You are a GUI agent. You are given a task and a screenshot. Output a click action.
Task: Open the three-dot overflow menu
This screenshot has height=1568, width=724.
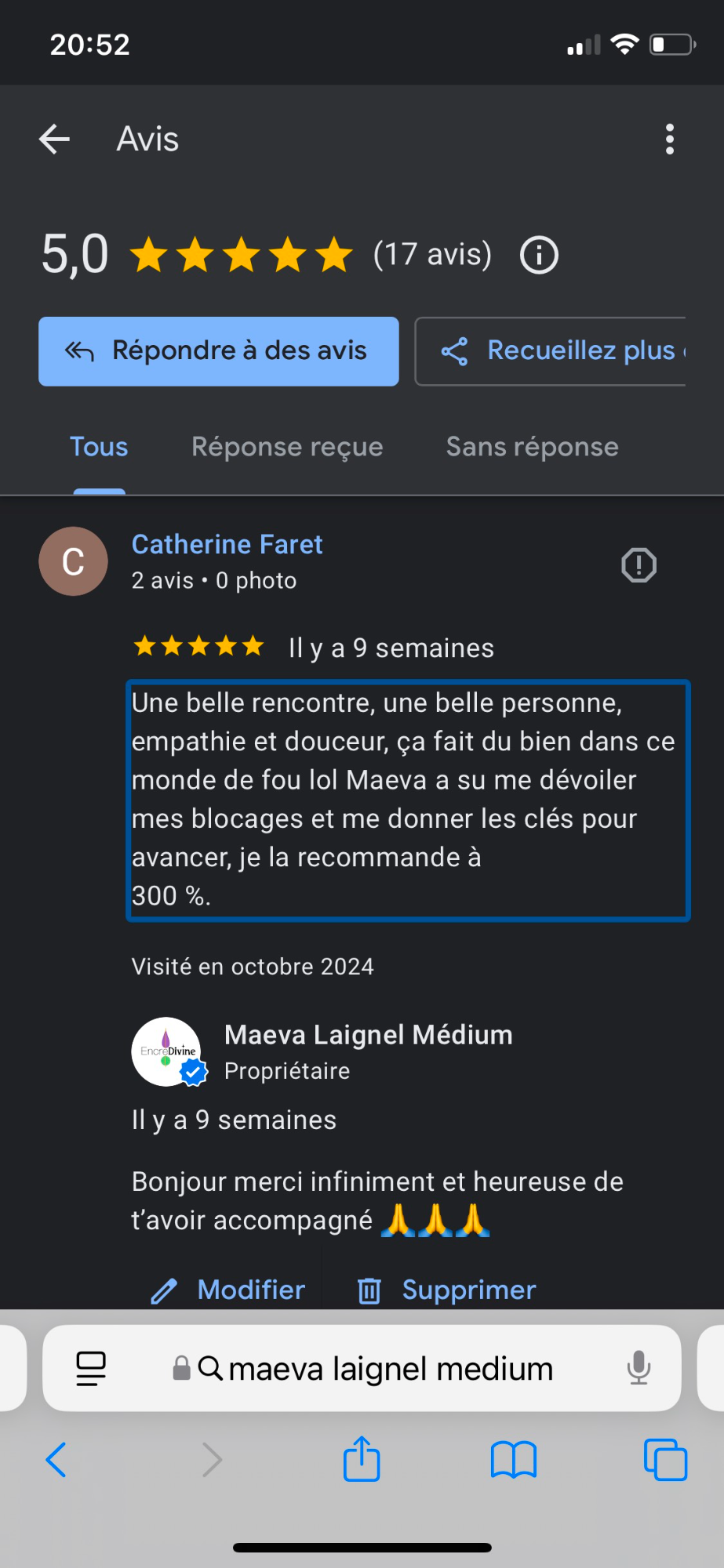click(x=669, y=140)
